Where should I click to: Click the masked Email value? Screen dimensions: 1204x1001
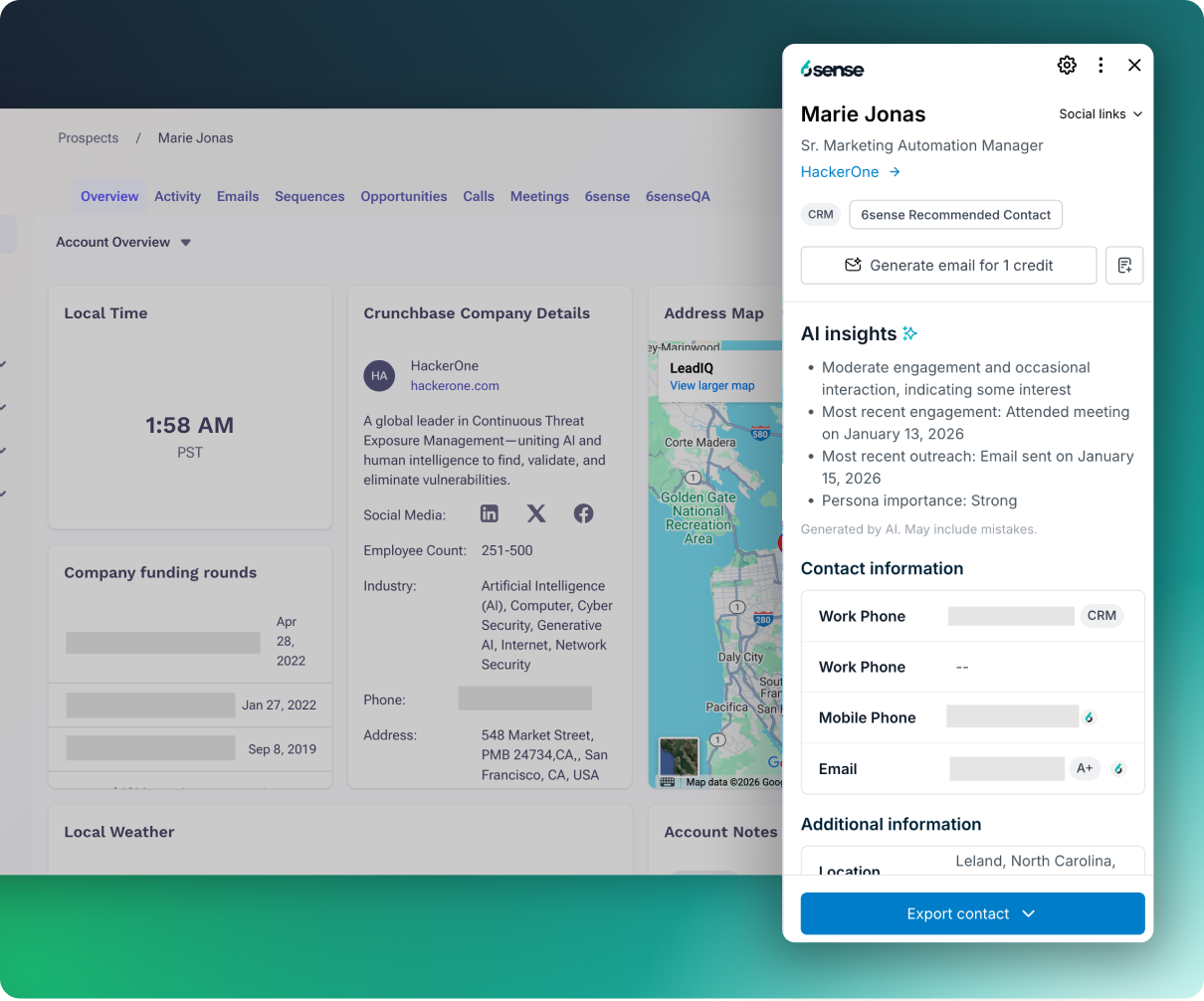(x=1007, y=768)
